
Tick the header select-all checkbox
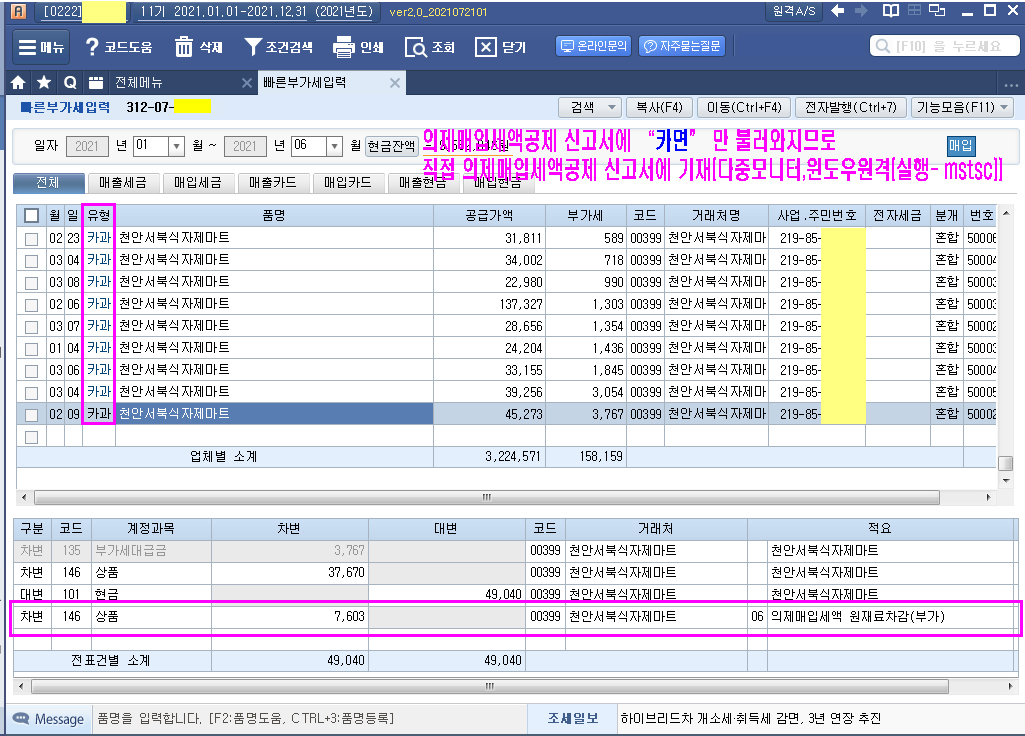point(32,215)
